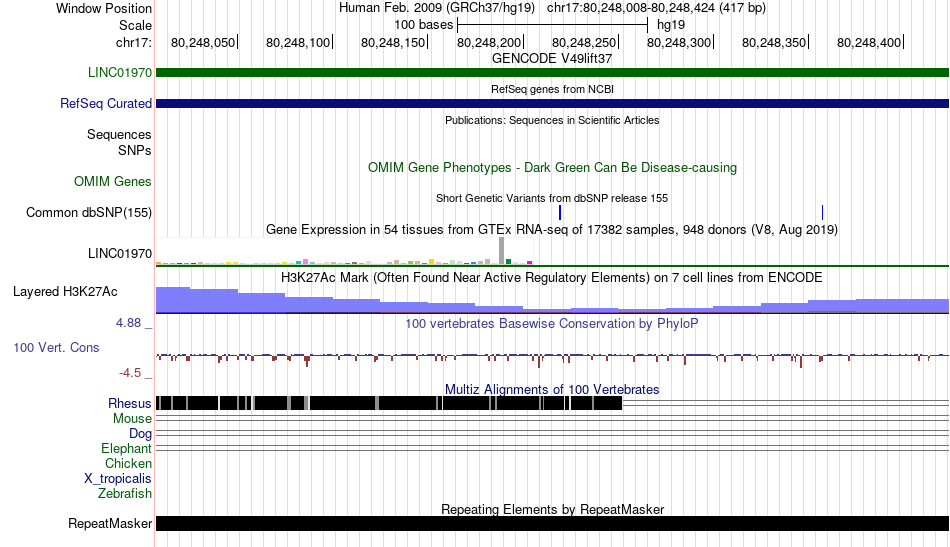Open the LINC01970 GENCODE track label
The height and width of the screenshot is (547, 950).
point(119,73)
